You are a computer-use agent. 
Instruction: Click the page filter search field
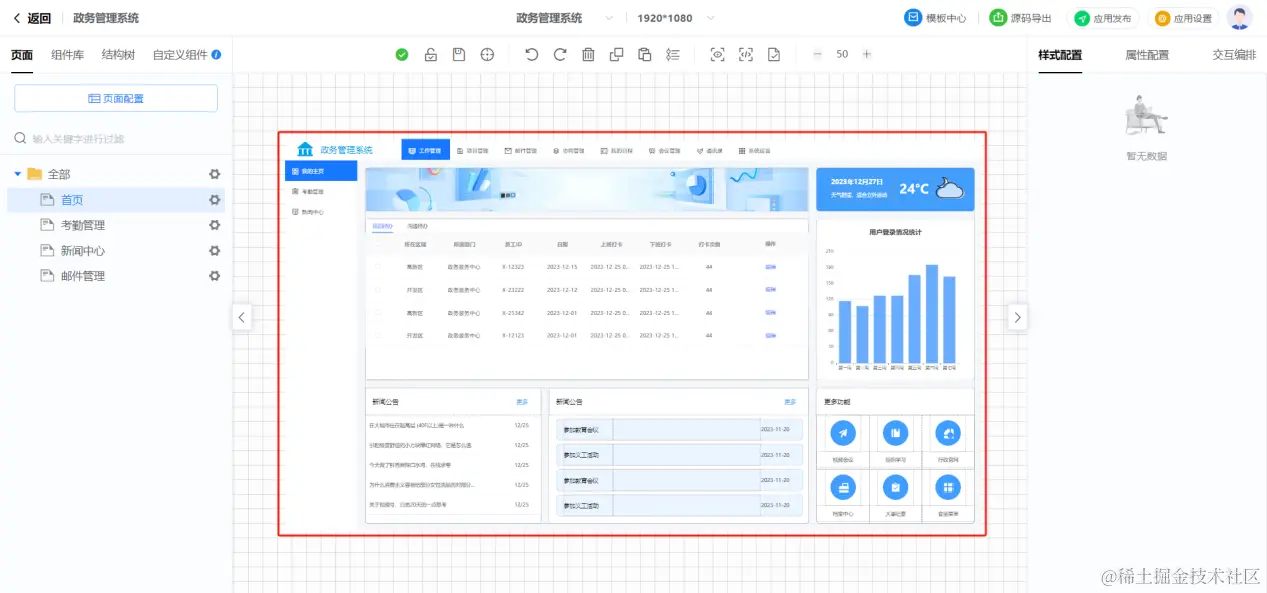[x=116, y=139]
